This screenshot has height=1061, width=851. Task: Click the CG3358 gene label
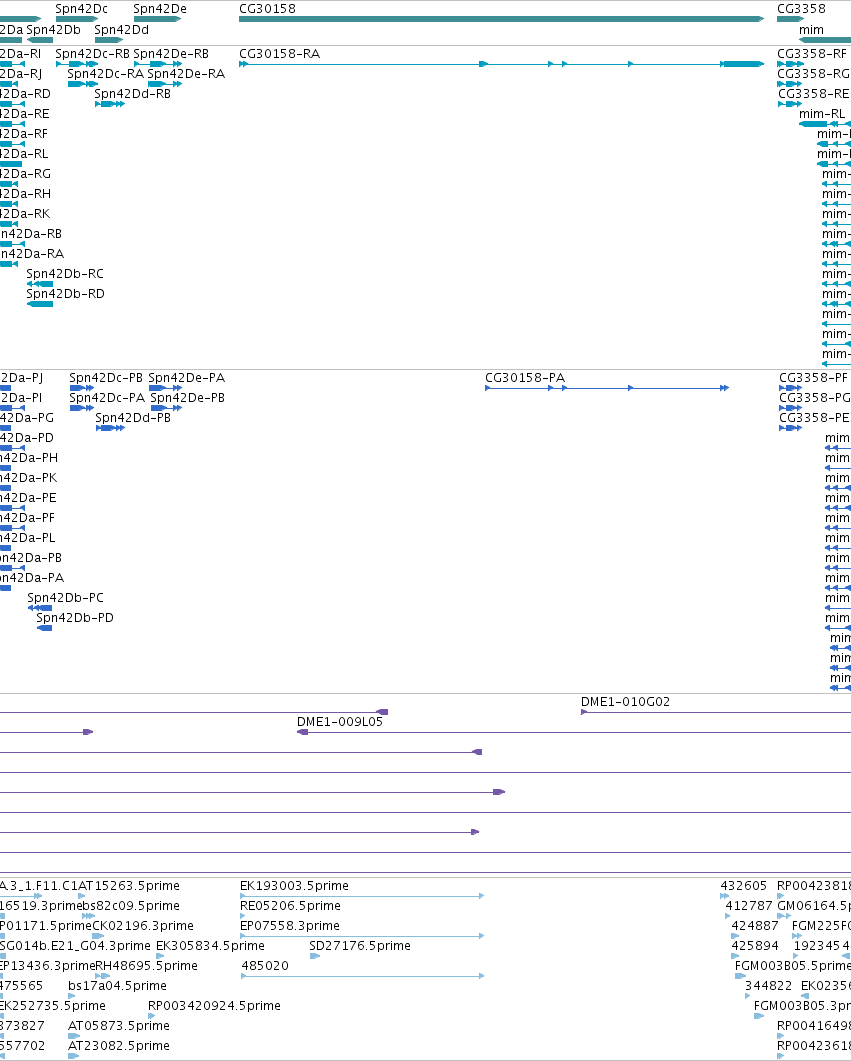801,9
